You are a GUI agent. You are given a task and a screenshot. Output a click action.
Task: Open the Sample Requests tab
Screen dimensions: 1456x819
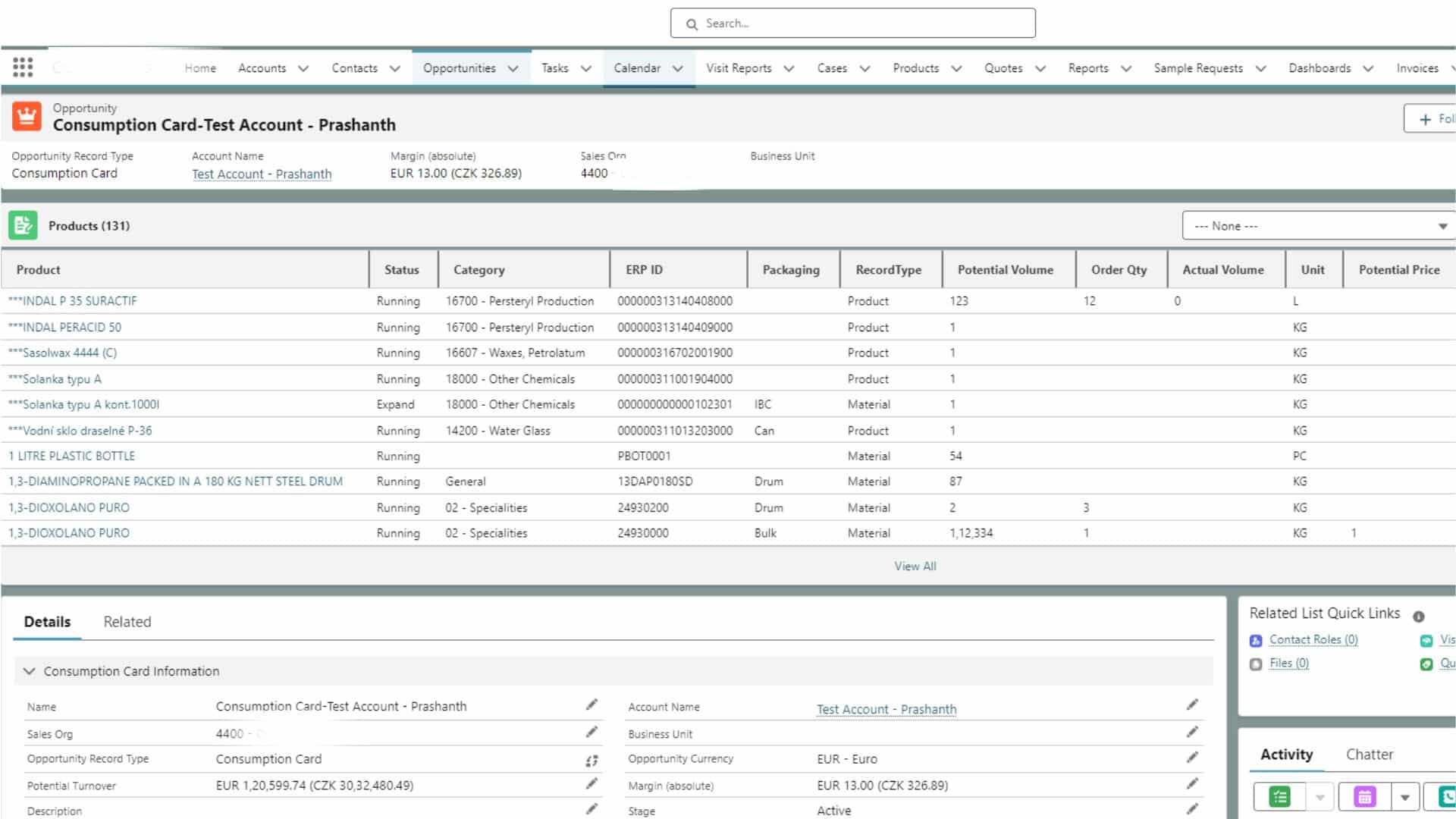pos(1198,68)
